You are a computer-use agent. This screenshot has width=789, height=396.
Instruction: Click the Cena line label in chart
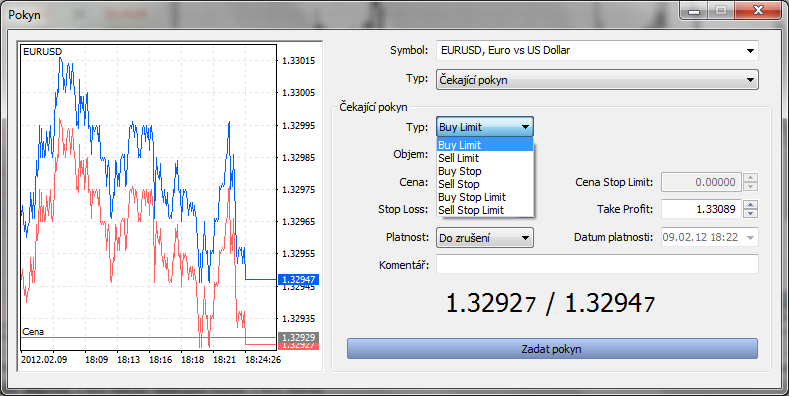point(33,332)
